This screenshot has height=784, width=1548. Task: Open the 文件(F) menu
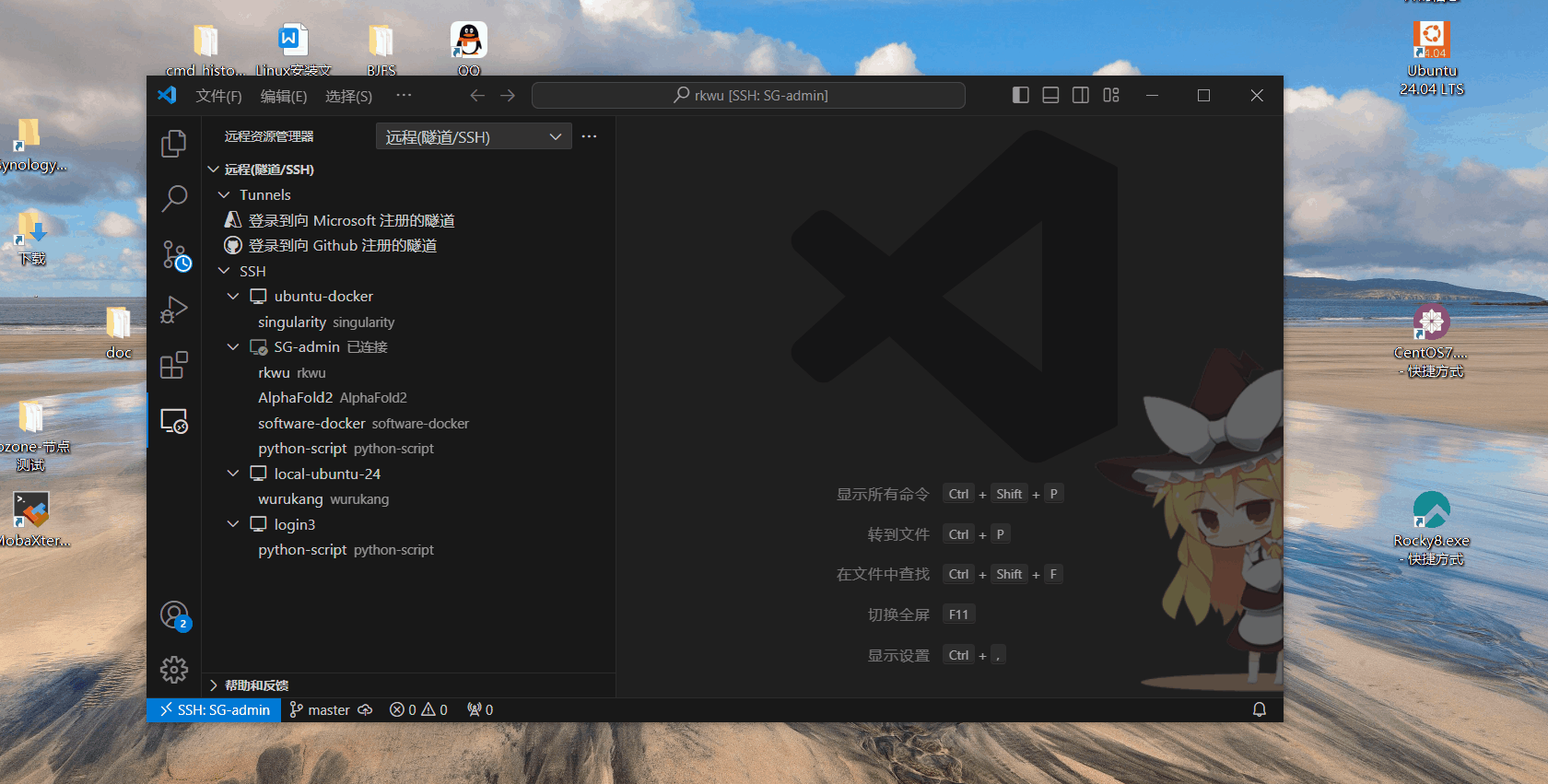(218, 96)
